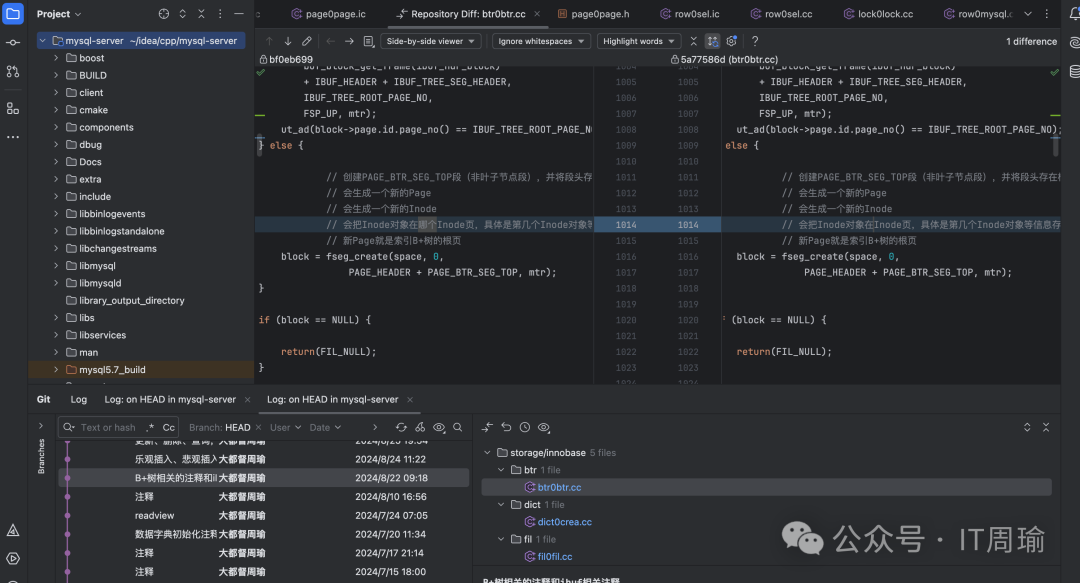Image resolution: width=1080 pixels, height=583 pixels.
Task: Open dict0crea.cc in changed files
Action: 564,522
